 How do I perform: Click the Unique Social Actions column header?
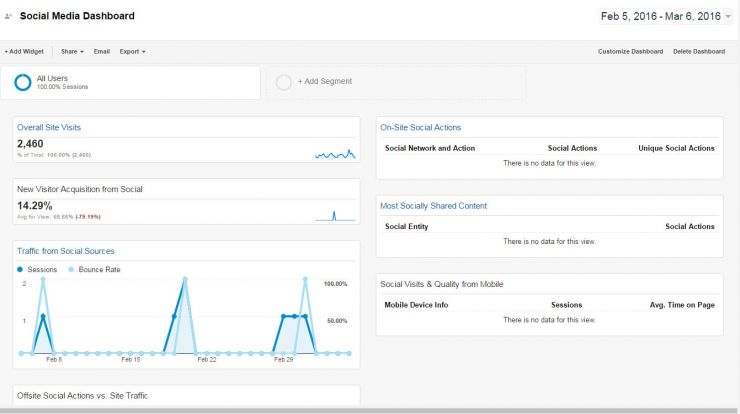click(x=676, y=148)
